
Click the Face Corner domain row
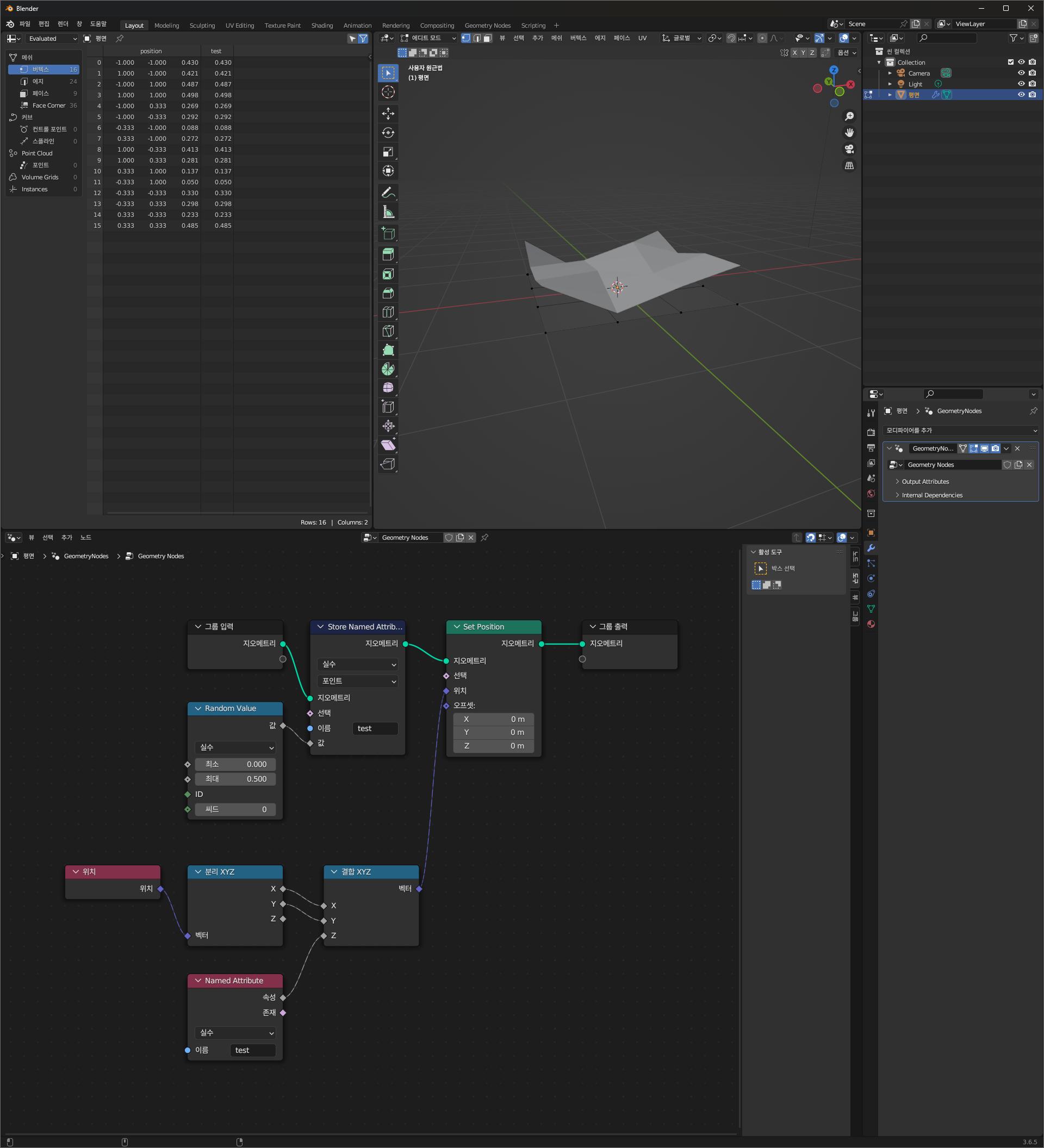pos(48,105)
